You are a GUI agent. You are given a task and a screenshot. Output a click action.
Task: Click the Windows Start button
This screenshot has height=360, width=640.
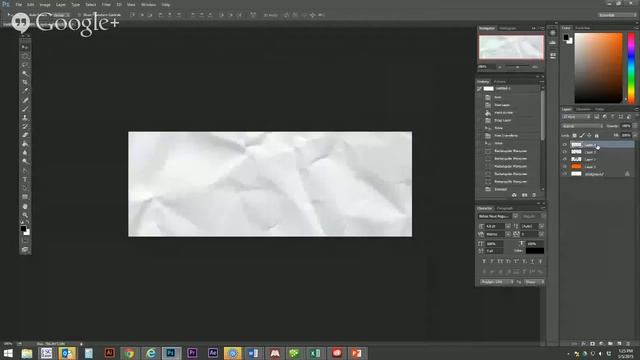(x=8, y=353)
